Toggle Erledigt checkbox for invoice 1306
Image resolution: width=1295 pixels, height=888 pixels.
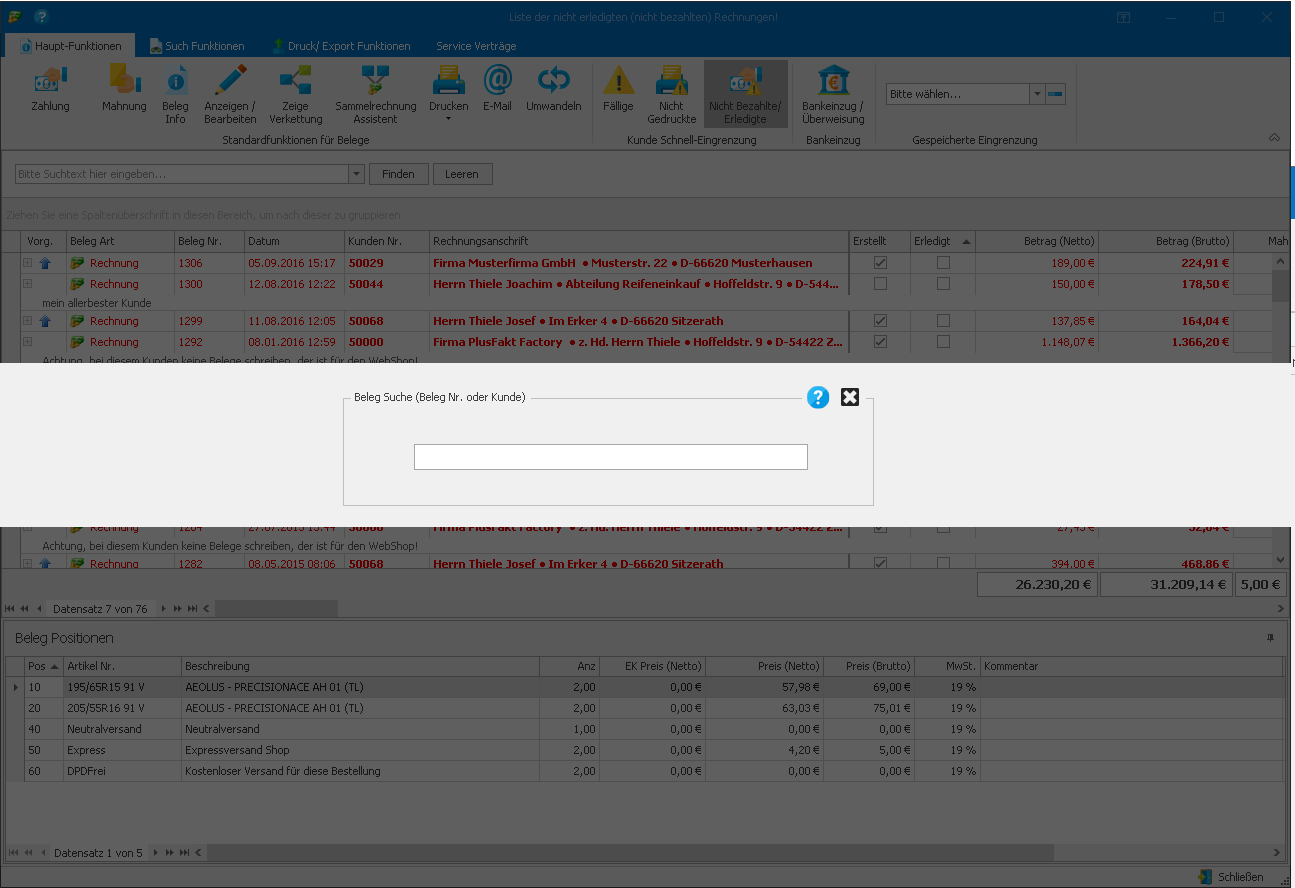pos(943,263)
